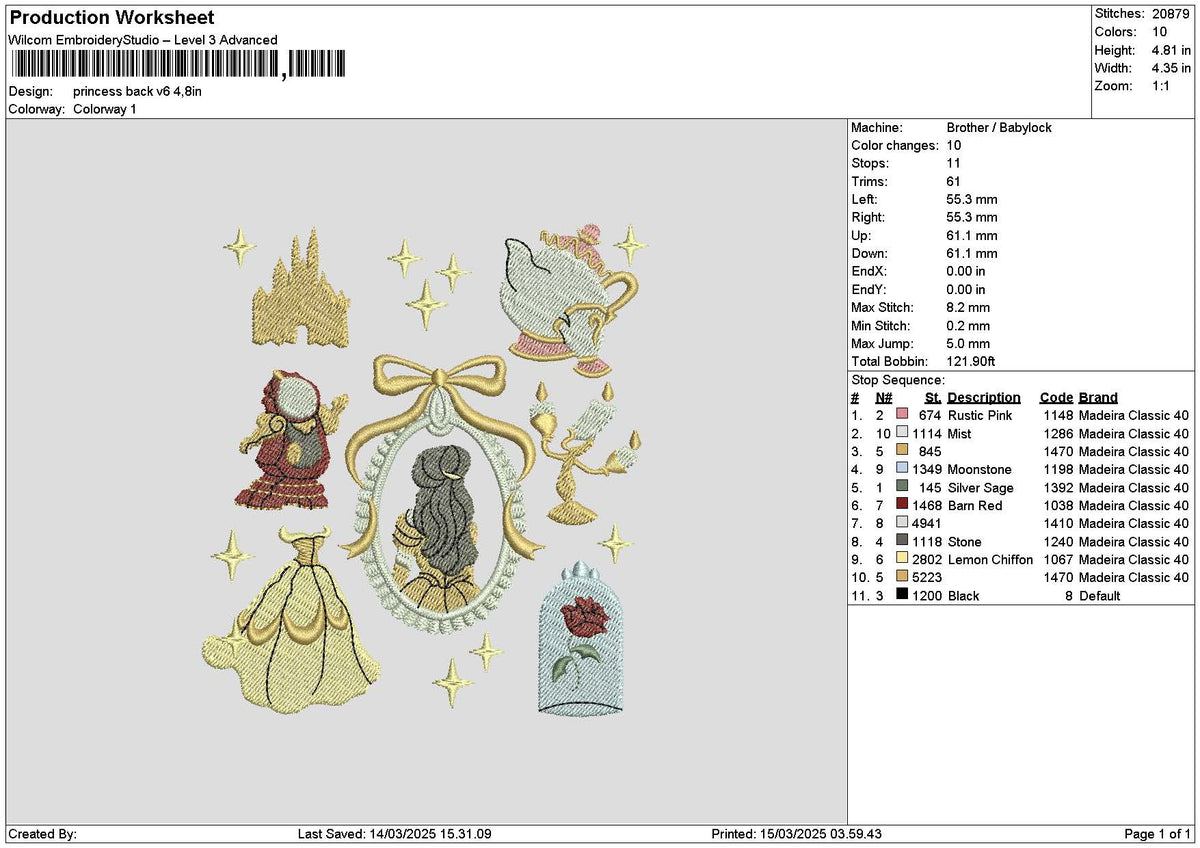
Task: Click the 'Brand' column header
Action: click(1098, 398)
